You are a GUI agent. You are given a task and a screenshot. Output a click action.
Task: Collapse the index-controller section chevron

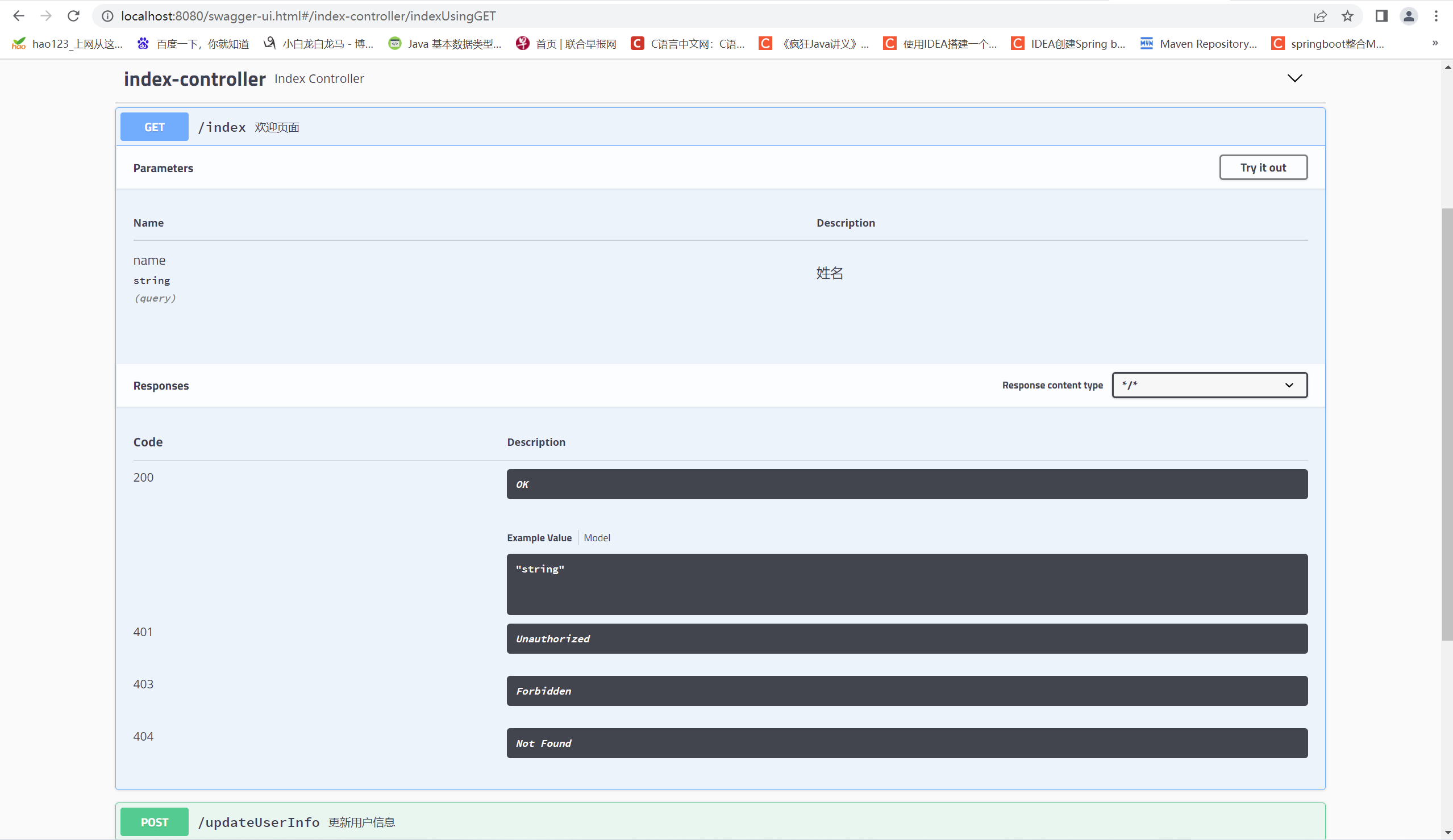[1294, 78]
